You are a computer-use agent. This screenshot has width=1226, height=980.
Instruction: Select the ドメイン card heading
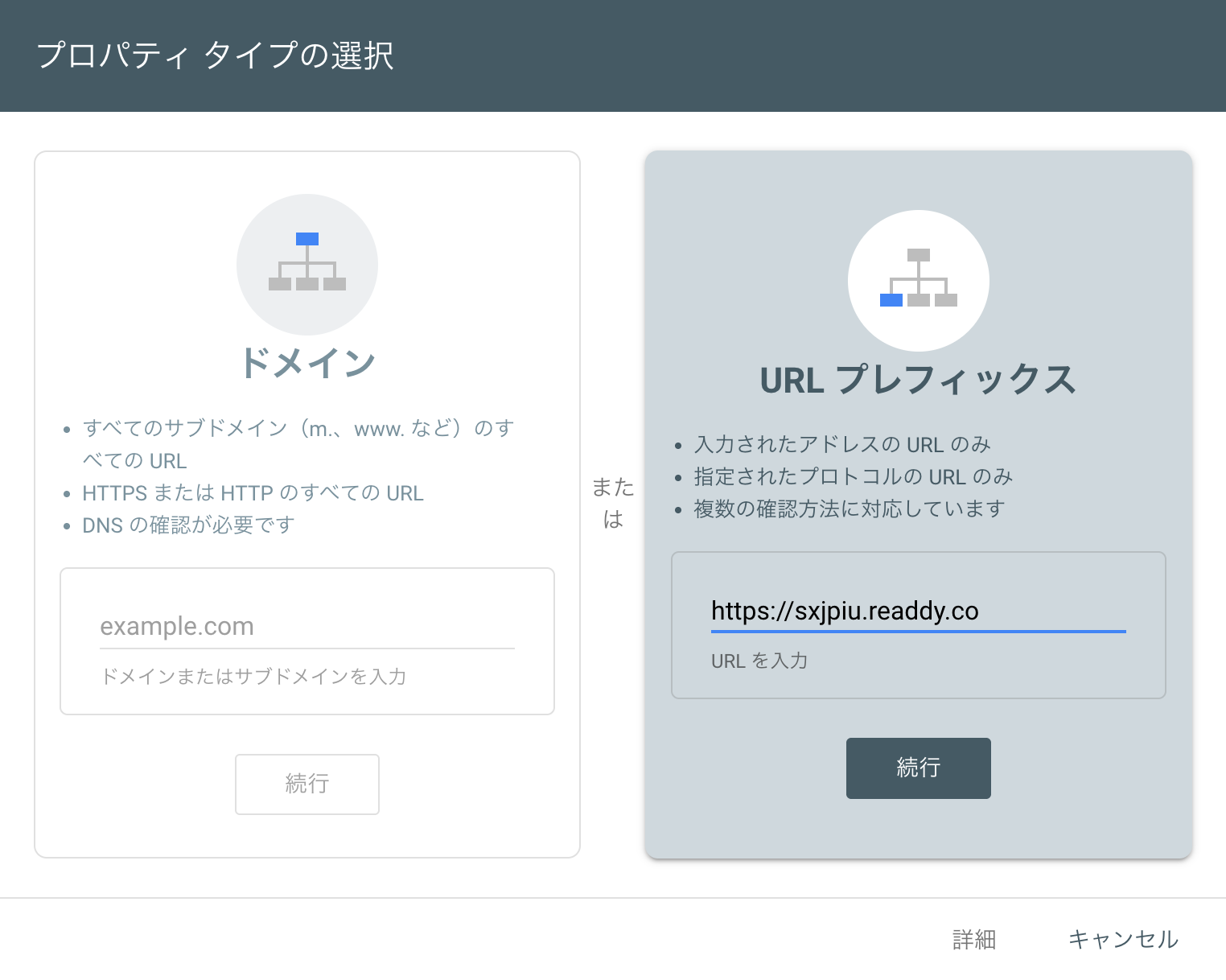307,360
